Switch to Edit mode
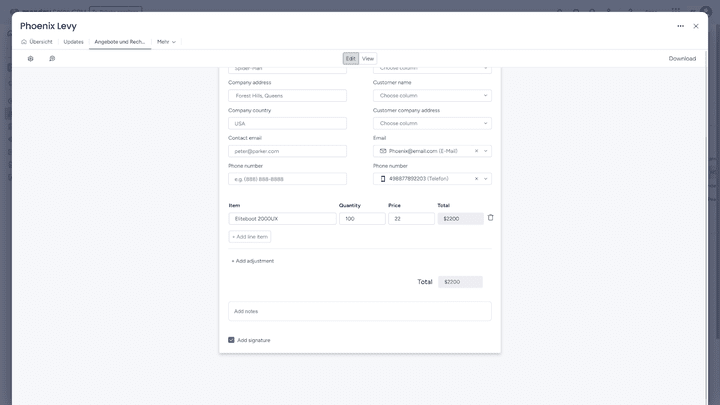Viewport: 720px width, 405px height. (x=350, y=59)
